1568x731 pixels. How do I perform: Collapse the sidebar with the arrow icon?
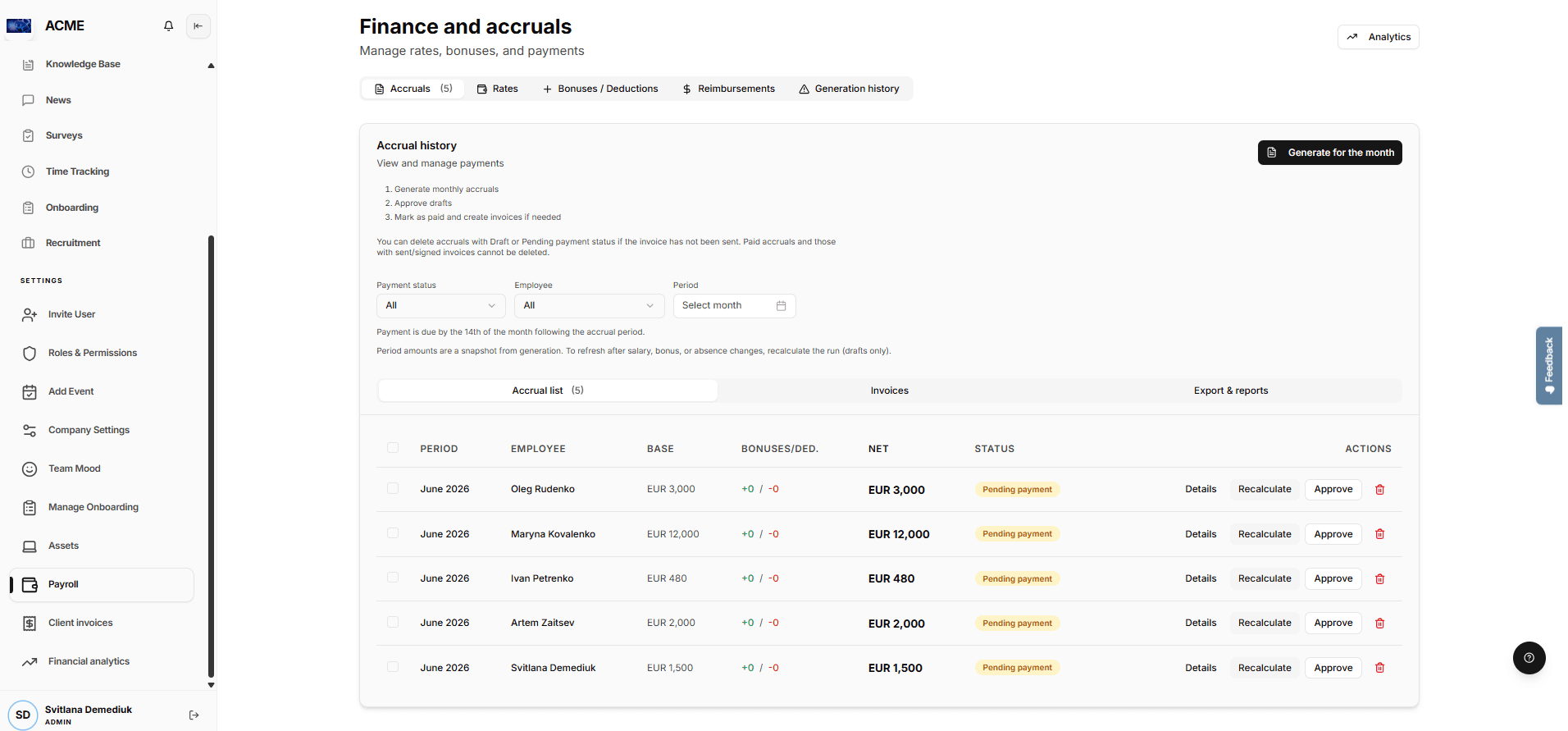tap(198, 26)
